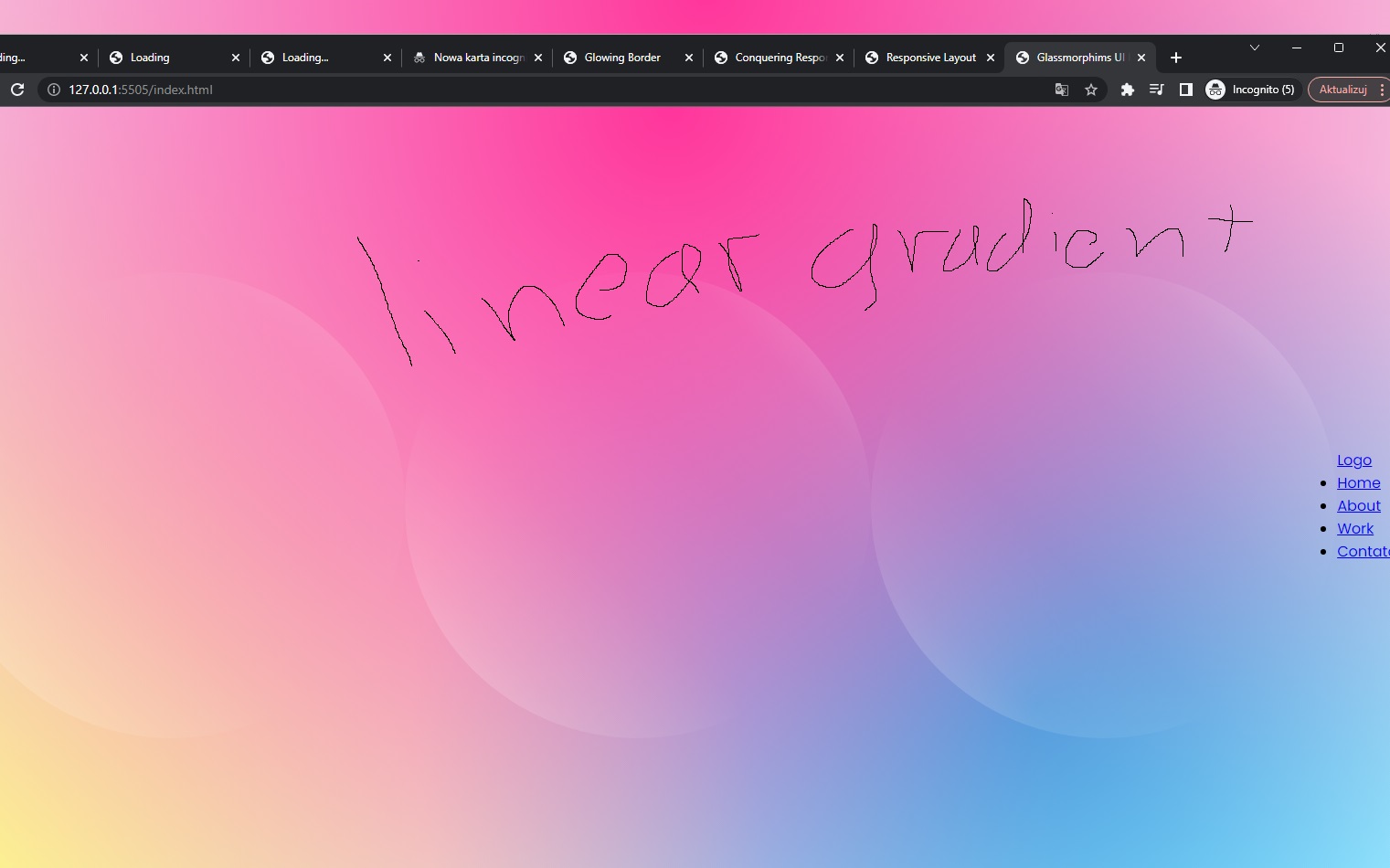1390x868 pixels.
Task: View site information for 127.0.0.1
Action: [53, 90]
